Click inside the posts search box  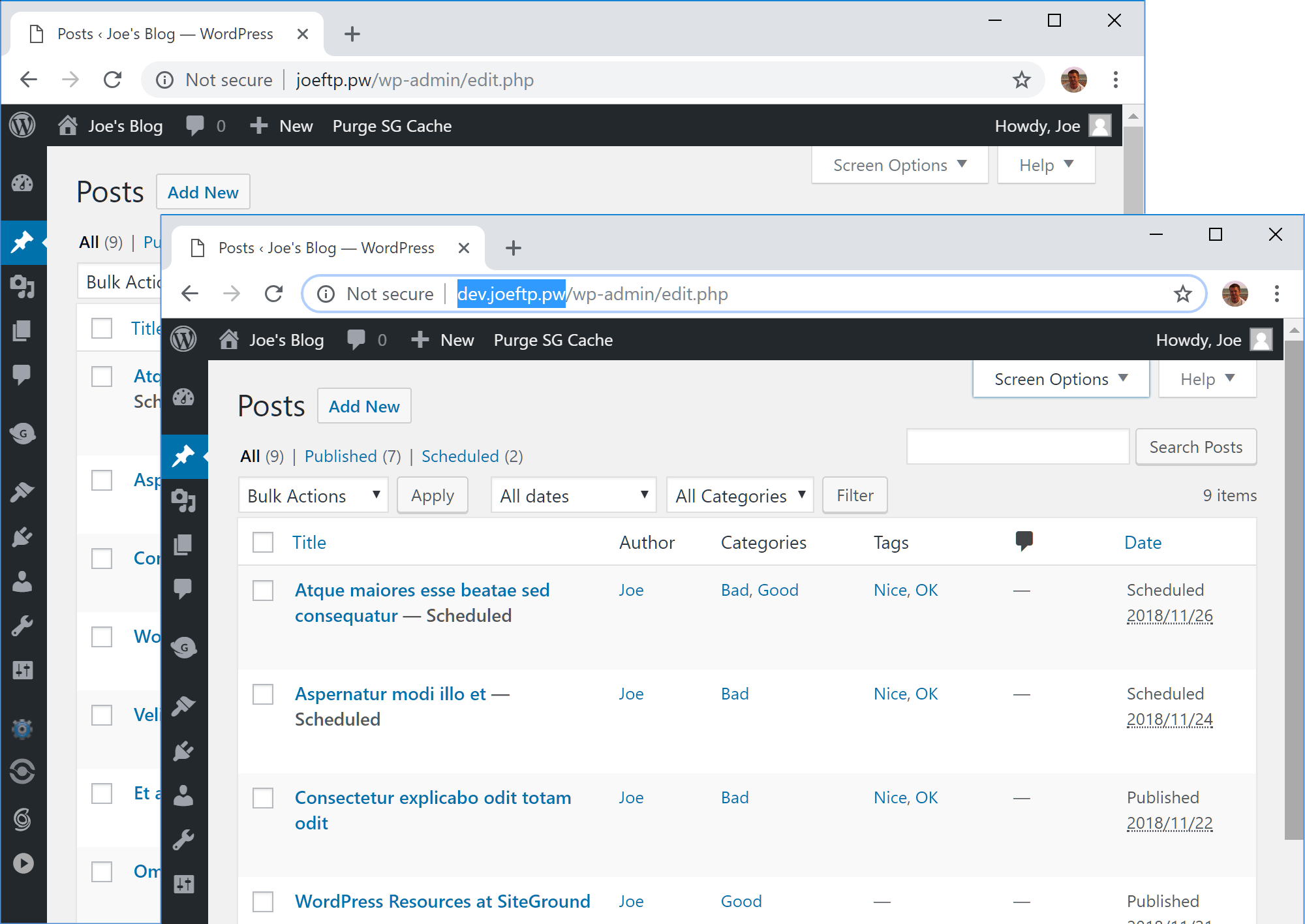click(x=1017, y=446)
